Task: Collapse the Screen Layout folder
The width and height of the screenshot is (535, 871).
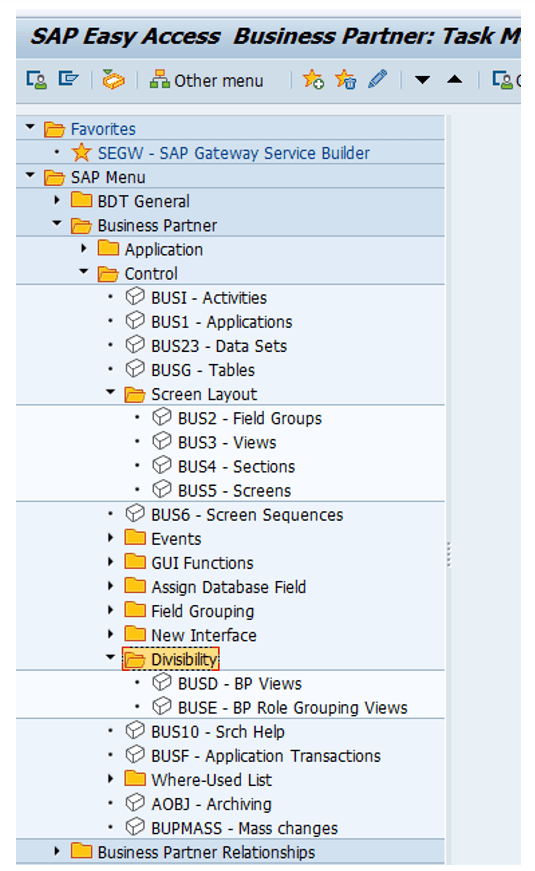Action: coord(110,393)
